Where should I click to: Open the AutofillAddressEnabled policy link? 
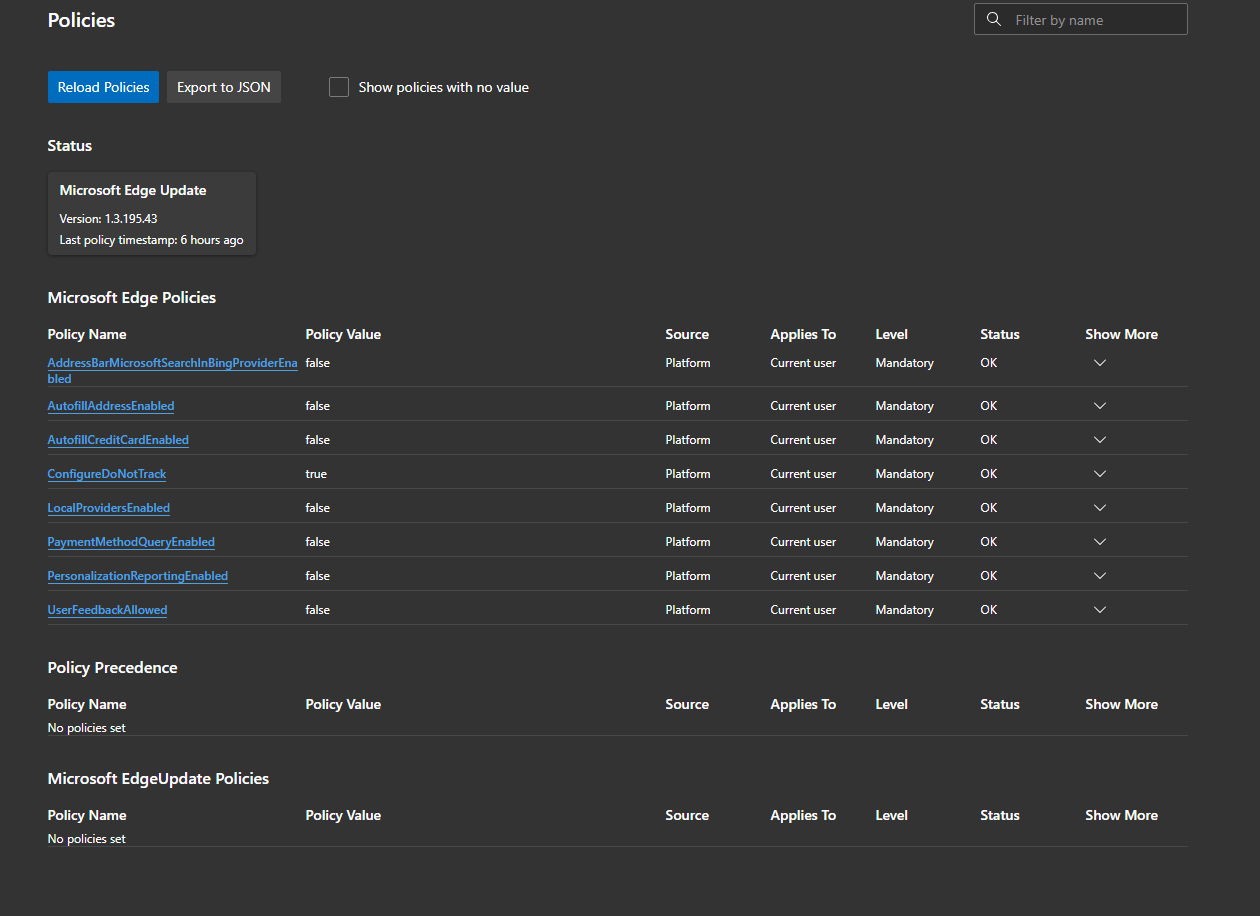pos(111,406)
